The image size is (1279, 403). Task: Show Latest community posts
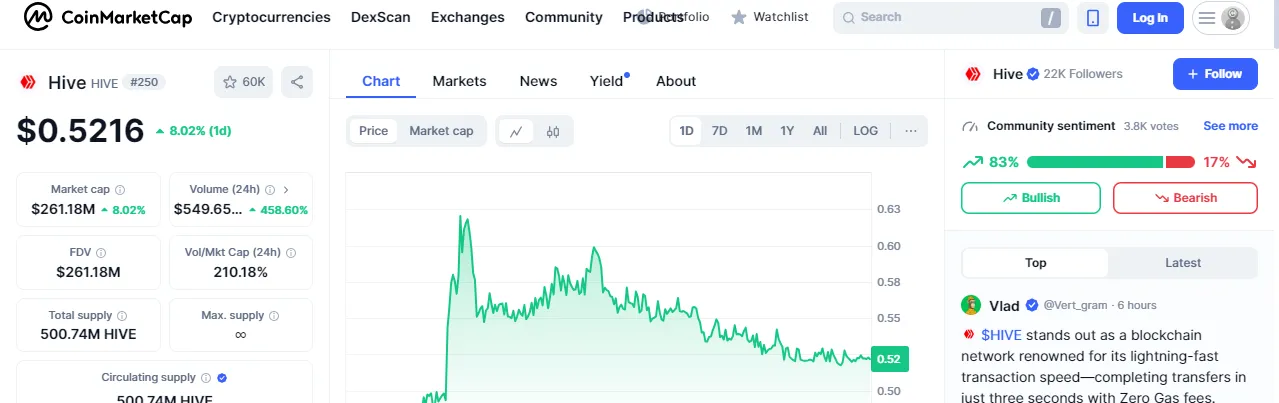tap(1183, 263)
